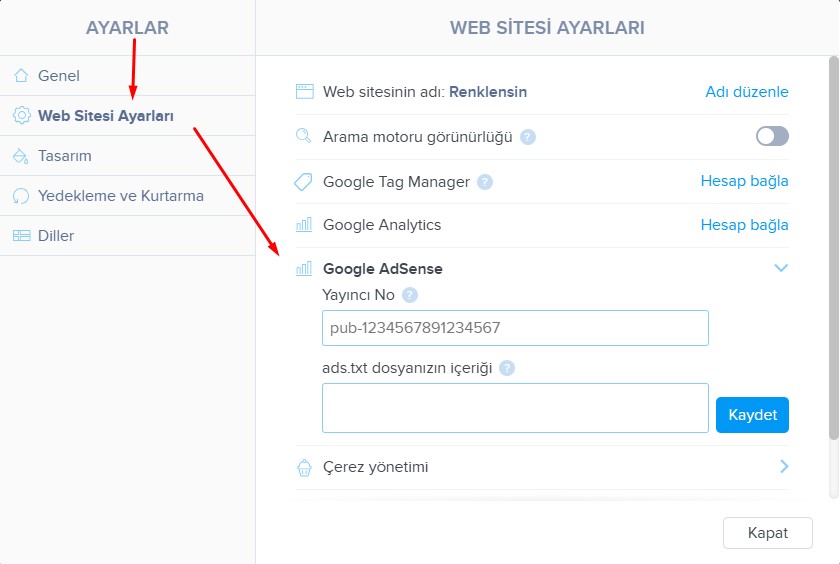Click the Yedekleme ve Kurtarma icon
Screen dimensions: 840x564
(x=20, y=196)
